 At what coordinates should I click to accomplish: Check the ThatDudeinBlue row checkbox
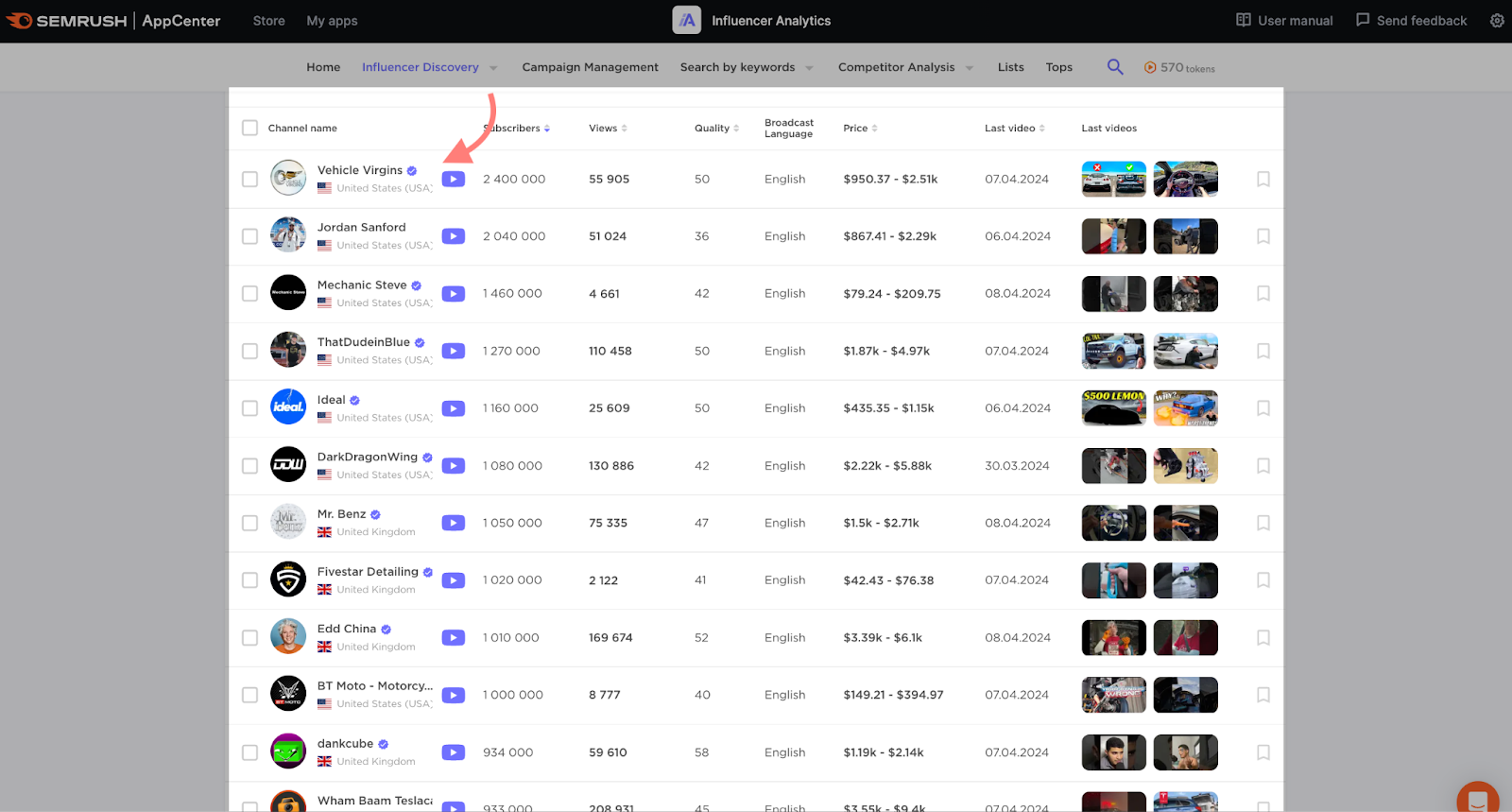pyautogui.click(x=249, y=351)
